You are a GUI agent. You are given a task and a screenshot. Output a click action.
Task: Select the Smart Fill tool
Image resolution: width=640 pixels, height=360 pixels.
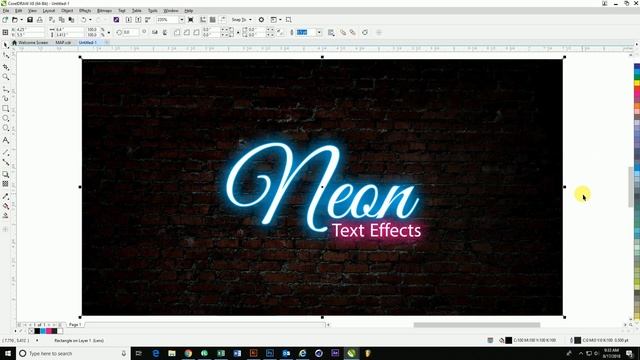pos(6,216)
